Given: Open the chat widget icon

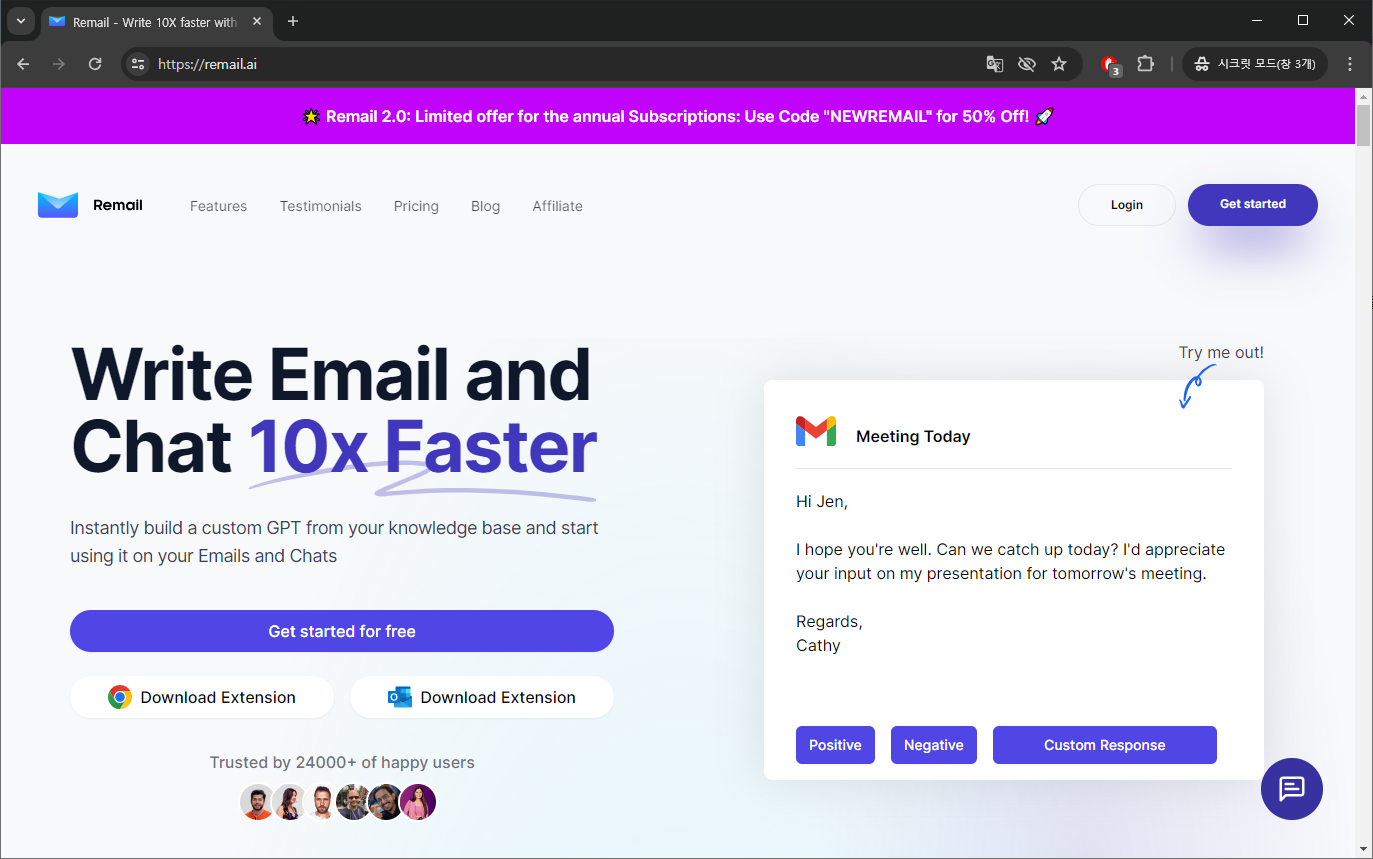Looking at the screenshot, I should (x=1292, y=789).
